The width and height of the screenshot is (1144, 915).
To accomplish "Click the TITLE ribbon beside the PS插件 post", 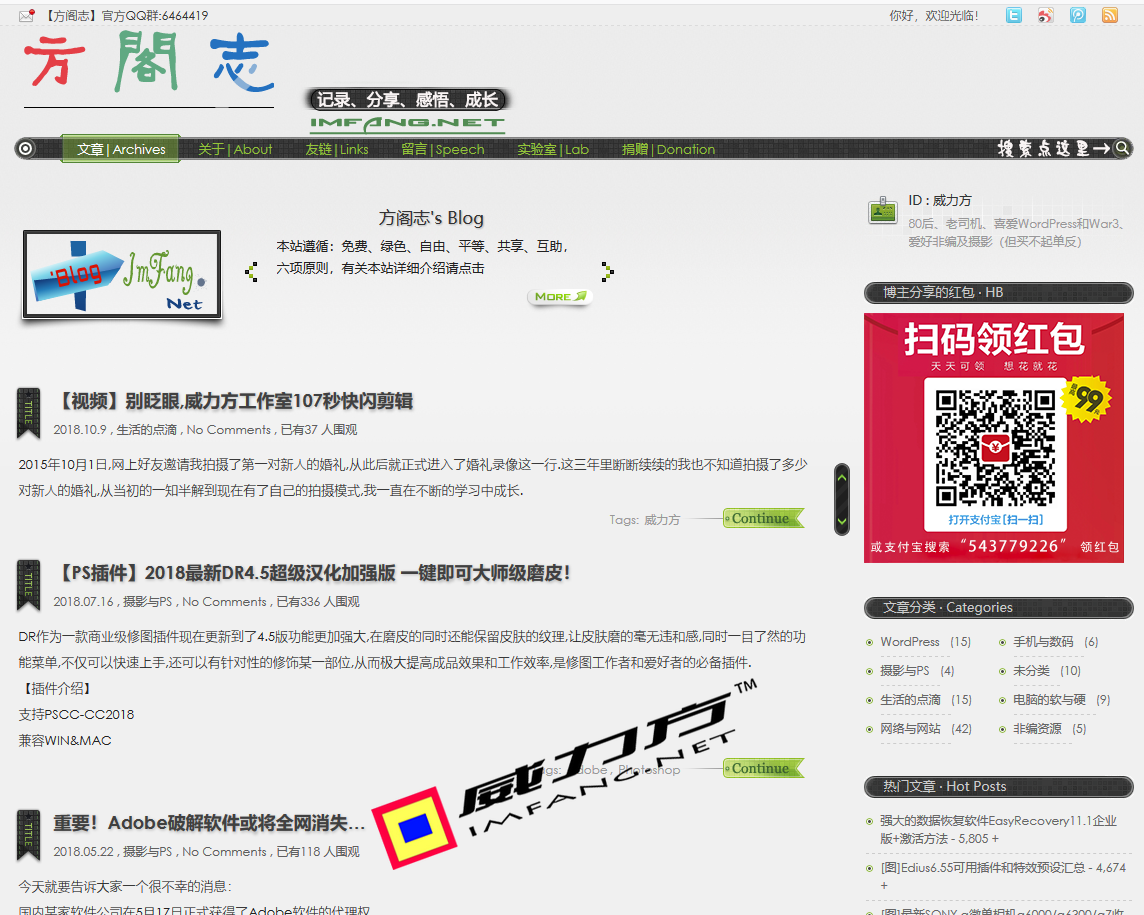I will [28, 585].
